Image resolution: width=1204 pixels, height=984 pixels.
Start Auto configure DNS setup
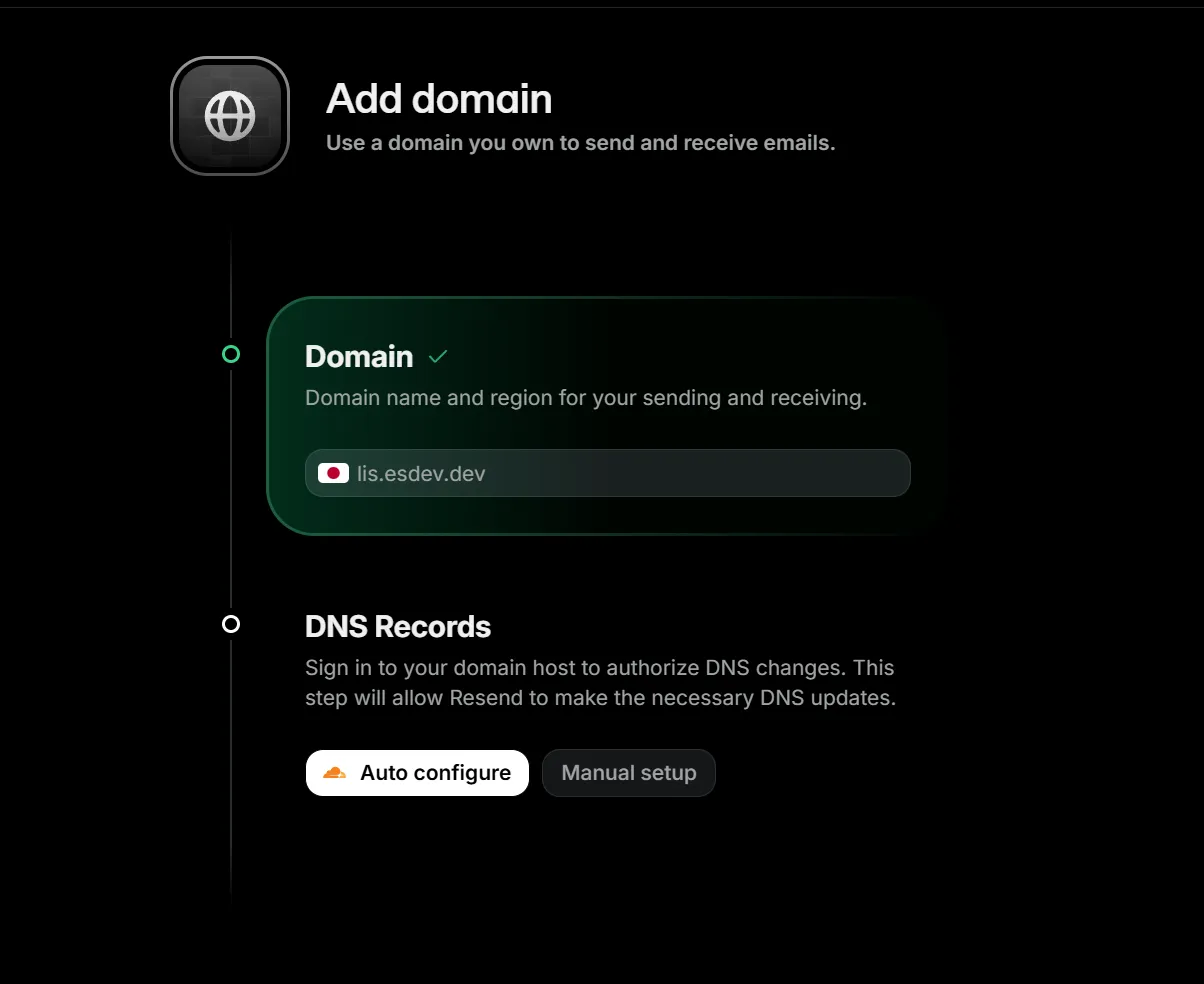417,773
